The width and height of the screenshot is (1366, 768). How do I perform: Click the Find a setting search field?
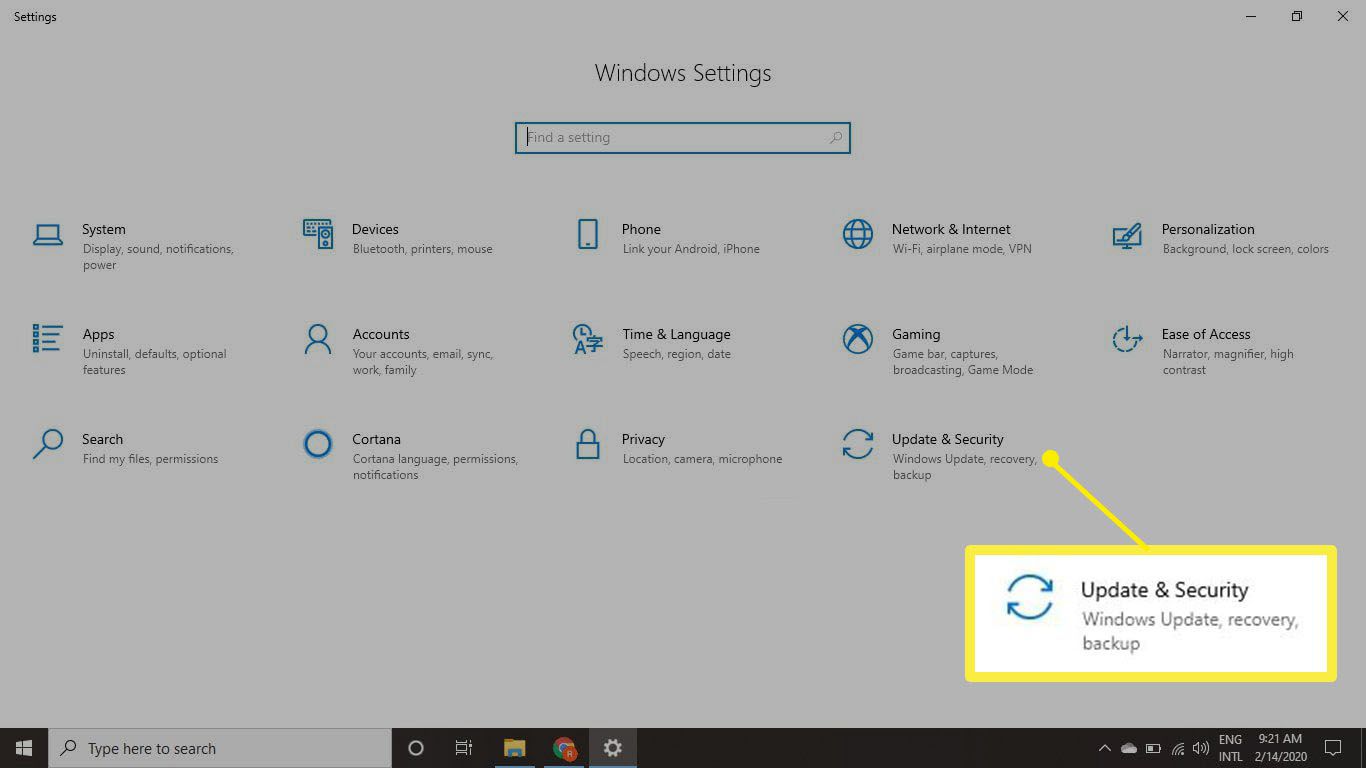(x=683, y=138)
